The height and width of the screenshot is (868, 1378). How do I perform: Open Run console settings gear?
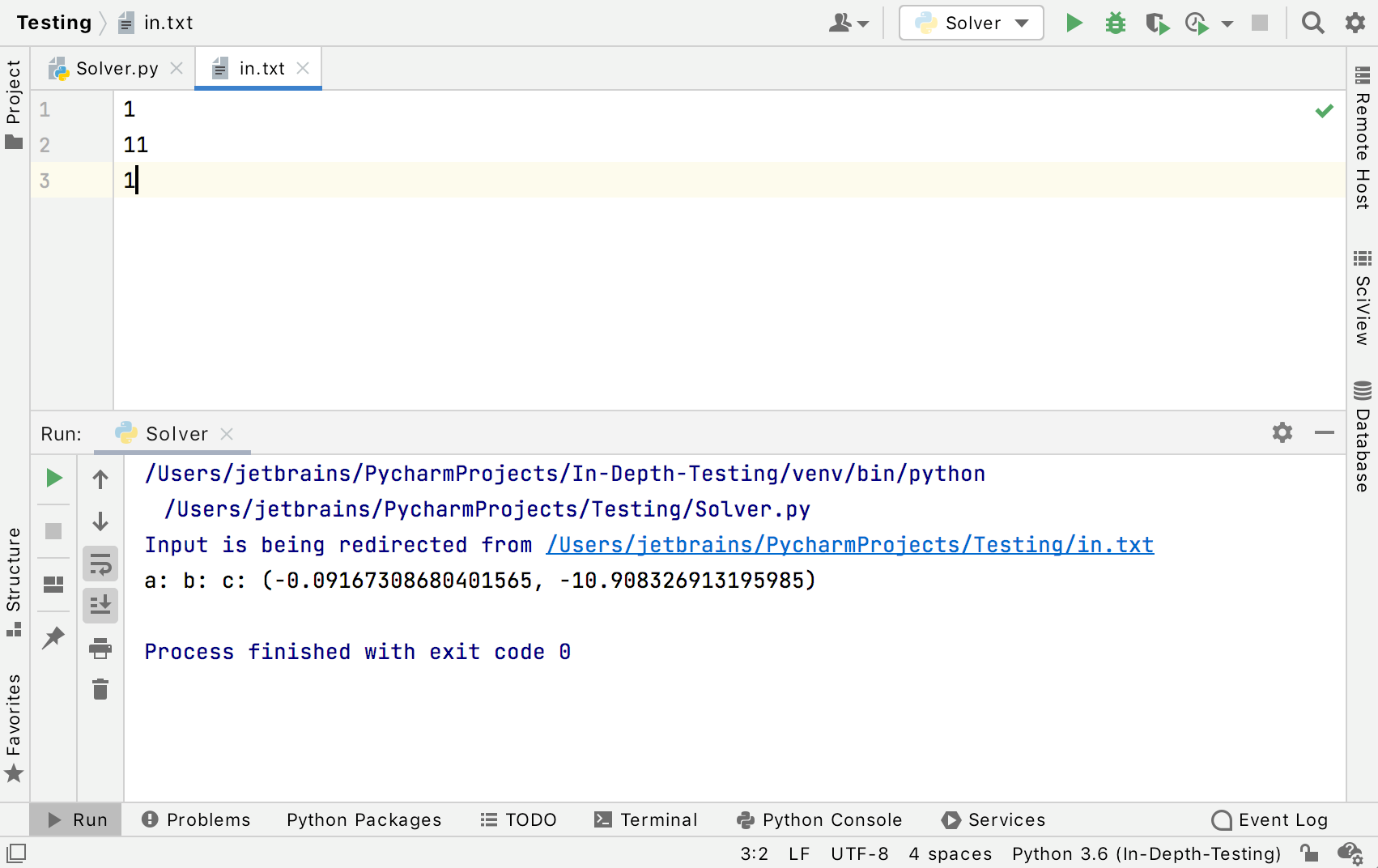tap(1282, 433)
